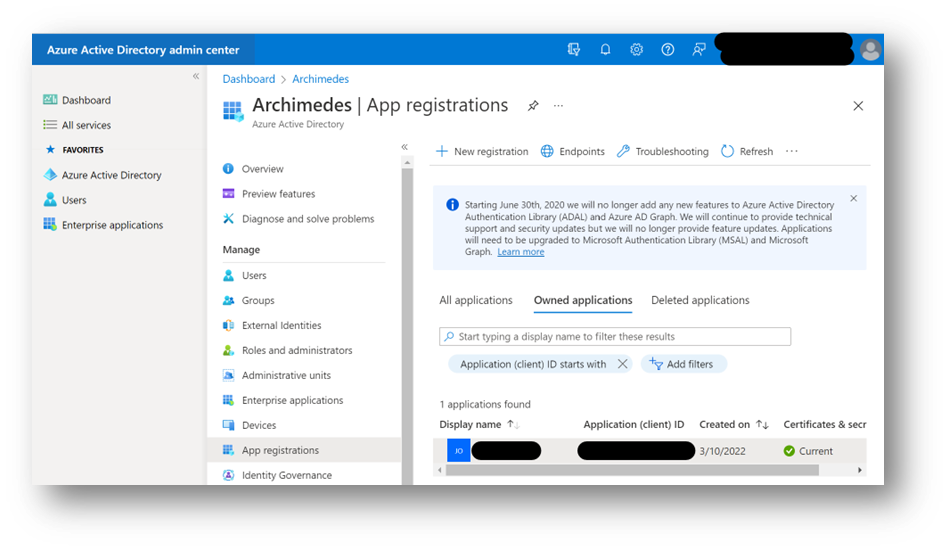Click Application (client) ID column header
949x550 pixels.
click(x=634, y=425)
